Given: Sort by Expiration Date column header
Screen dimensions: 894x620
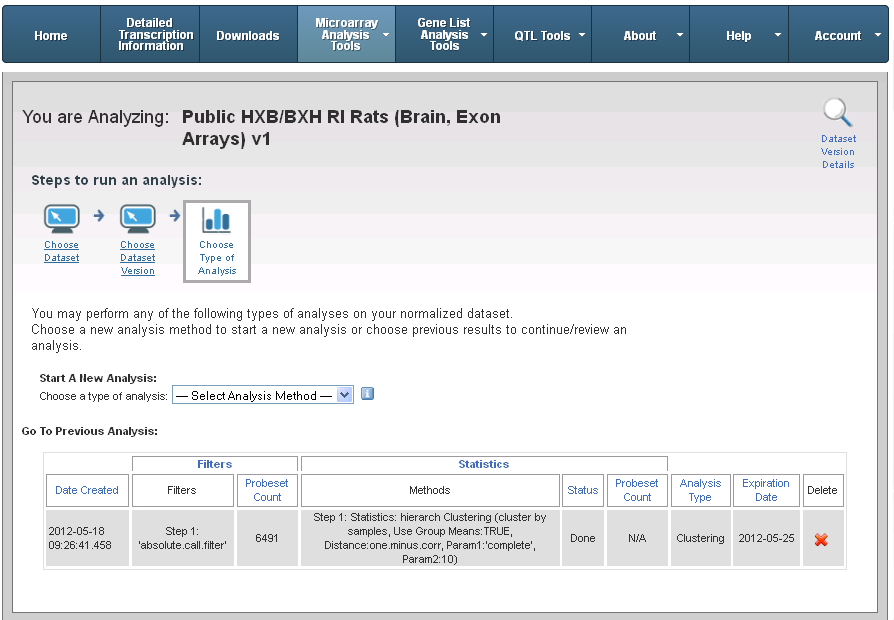Looking at the screenshot, I should click(766, 490).
